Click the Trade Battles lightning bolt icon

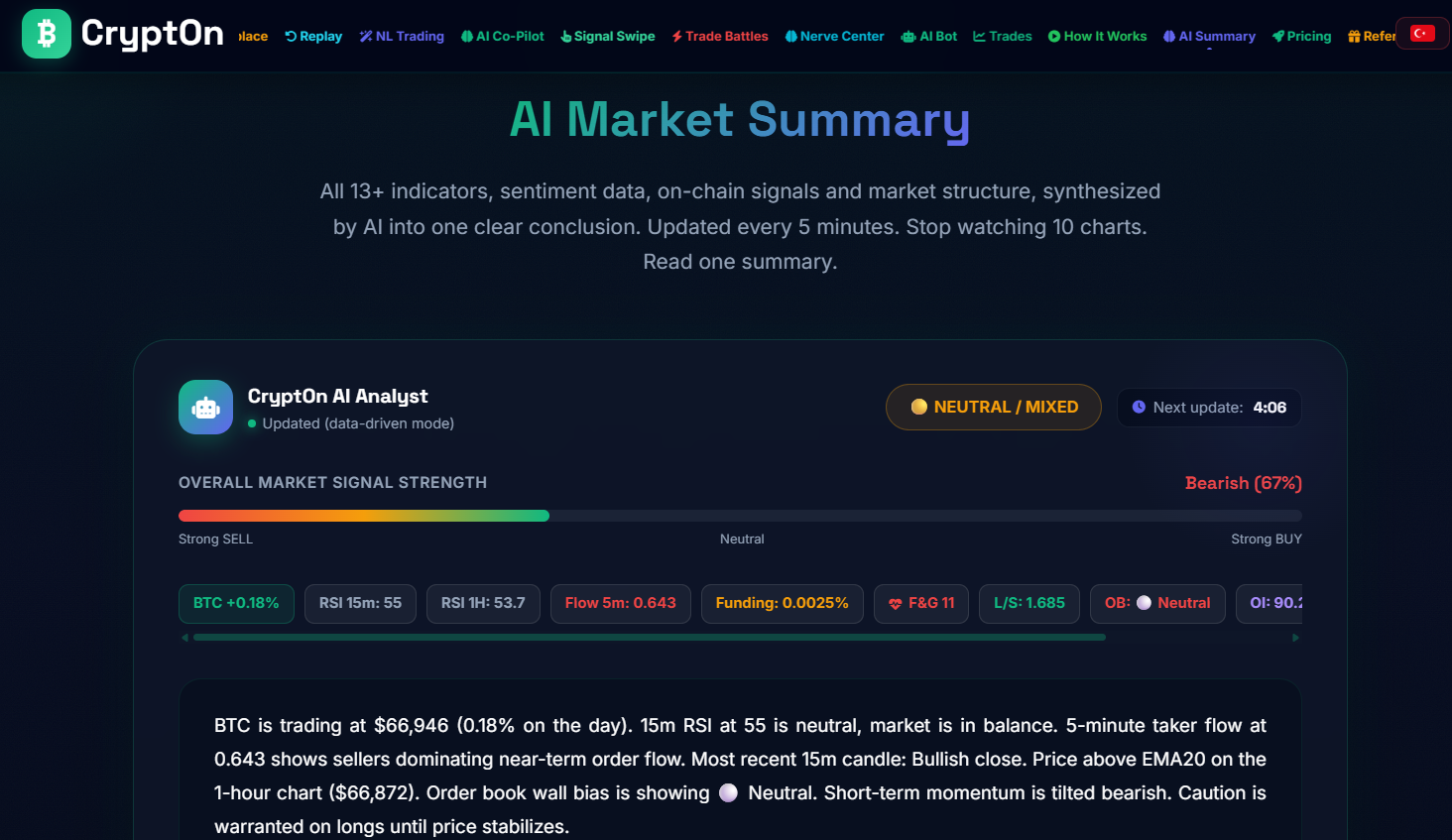tap(677, 37)
